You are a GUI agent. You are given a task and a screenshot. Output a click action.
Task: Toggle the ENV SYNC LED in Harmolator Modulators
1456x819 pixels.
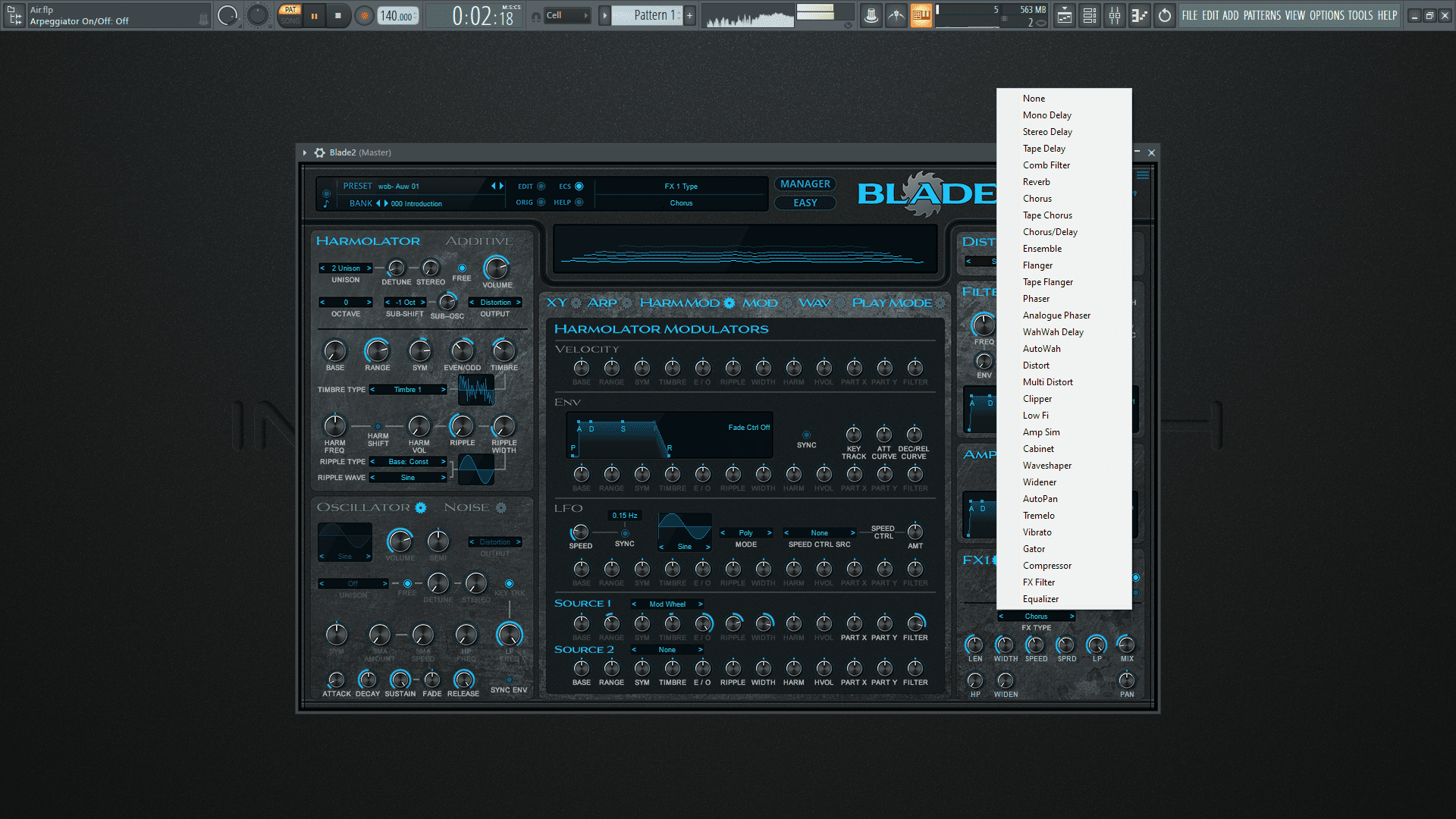[806, 435]
